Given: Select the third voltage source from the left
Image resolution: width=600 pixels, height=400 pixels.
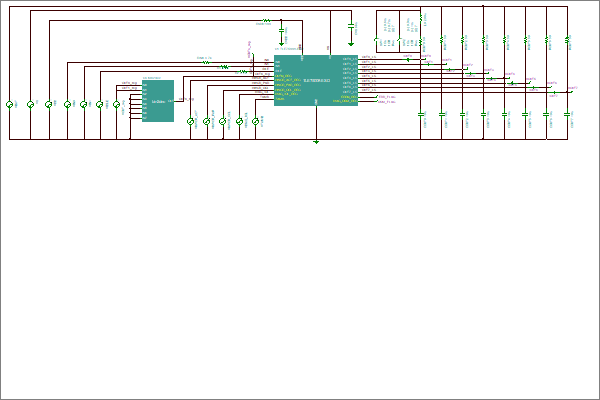Looking at the screenshot, I should (49, 104).
